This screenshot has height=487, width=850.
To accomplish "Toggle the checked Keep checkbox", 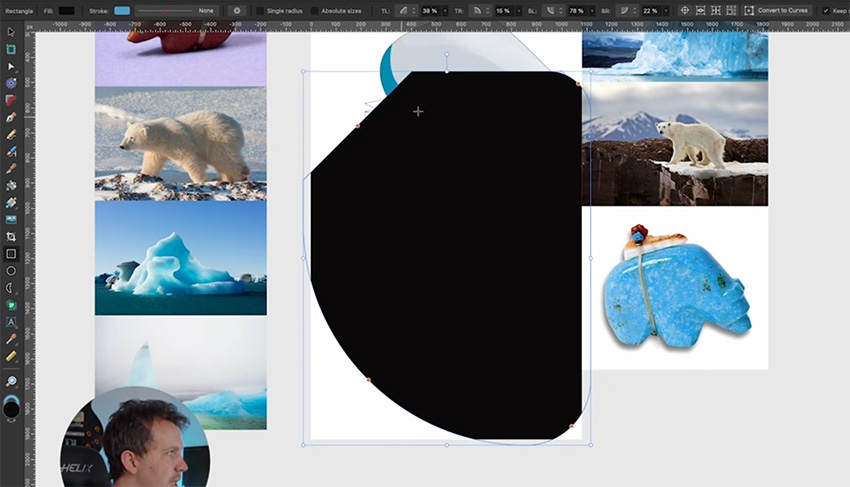I will pos(826,10).
